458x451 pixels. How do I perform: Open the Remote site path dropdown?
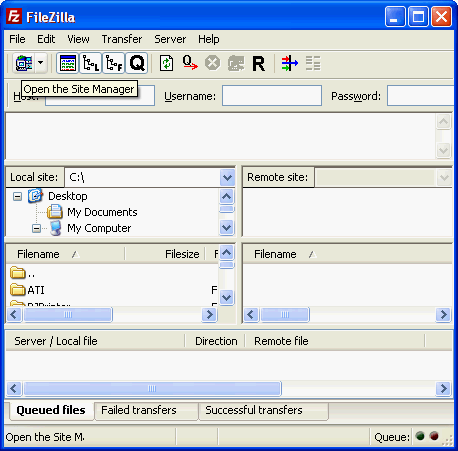(444, 177)
